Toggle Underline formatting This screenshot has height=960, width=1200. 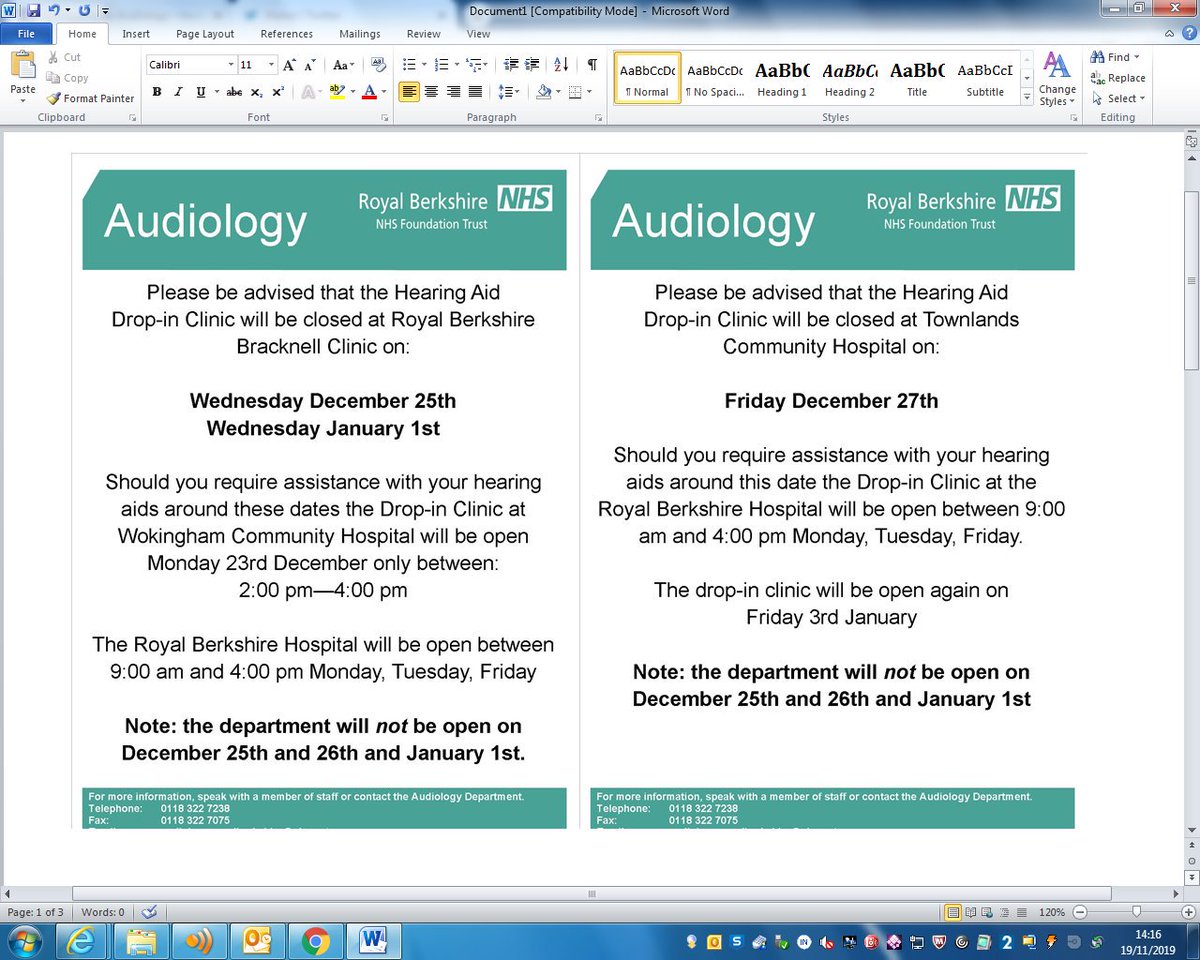click(x=201, y=92)
